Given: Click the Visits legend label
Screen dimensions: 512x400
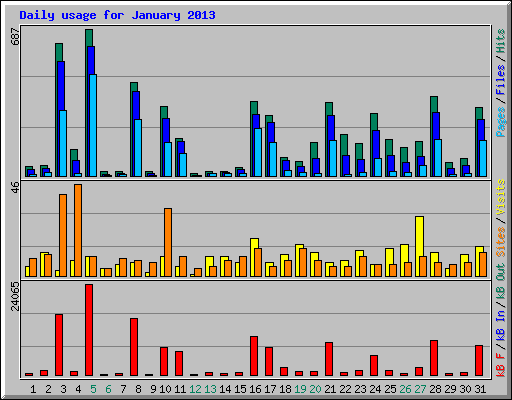Looking at the screenshot, I should (x=501, y=197).
